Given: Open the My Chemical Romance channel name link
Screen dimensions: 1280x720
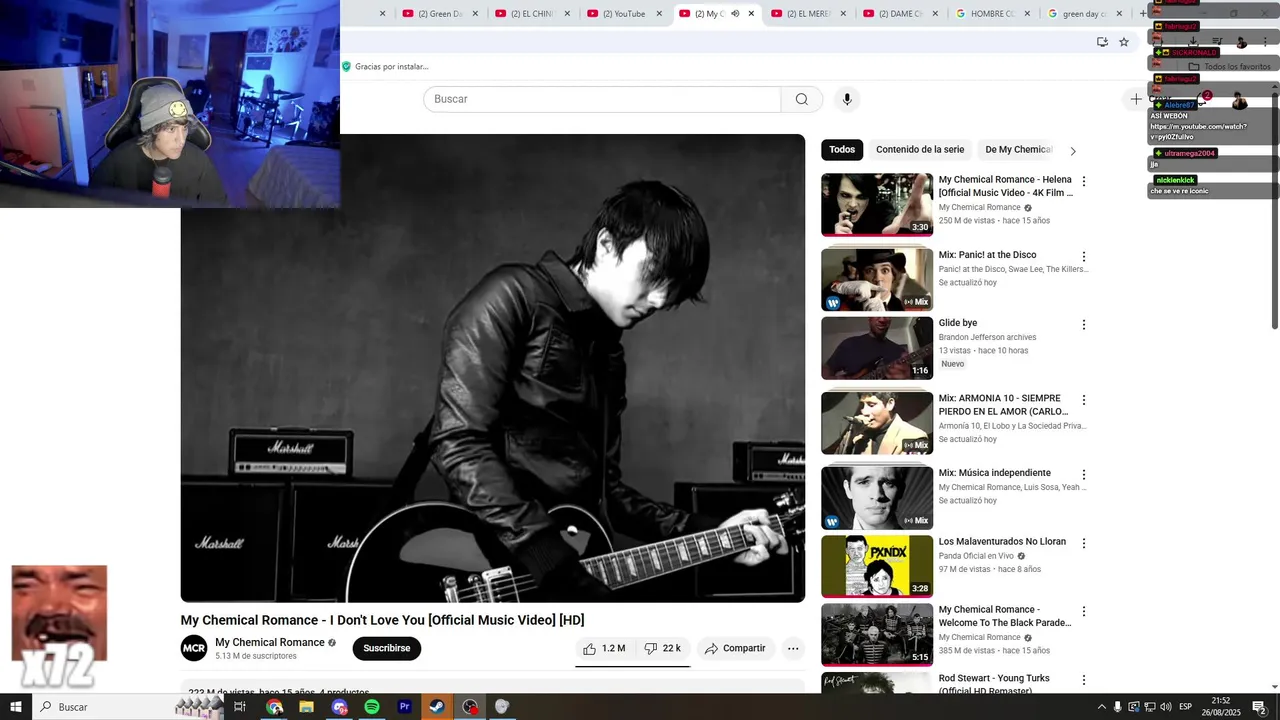Looking at the screenshot, I should [x=270, y=642].
